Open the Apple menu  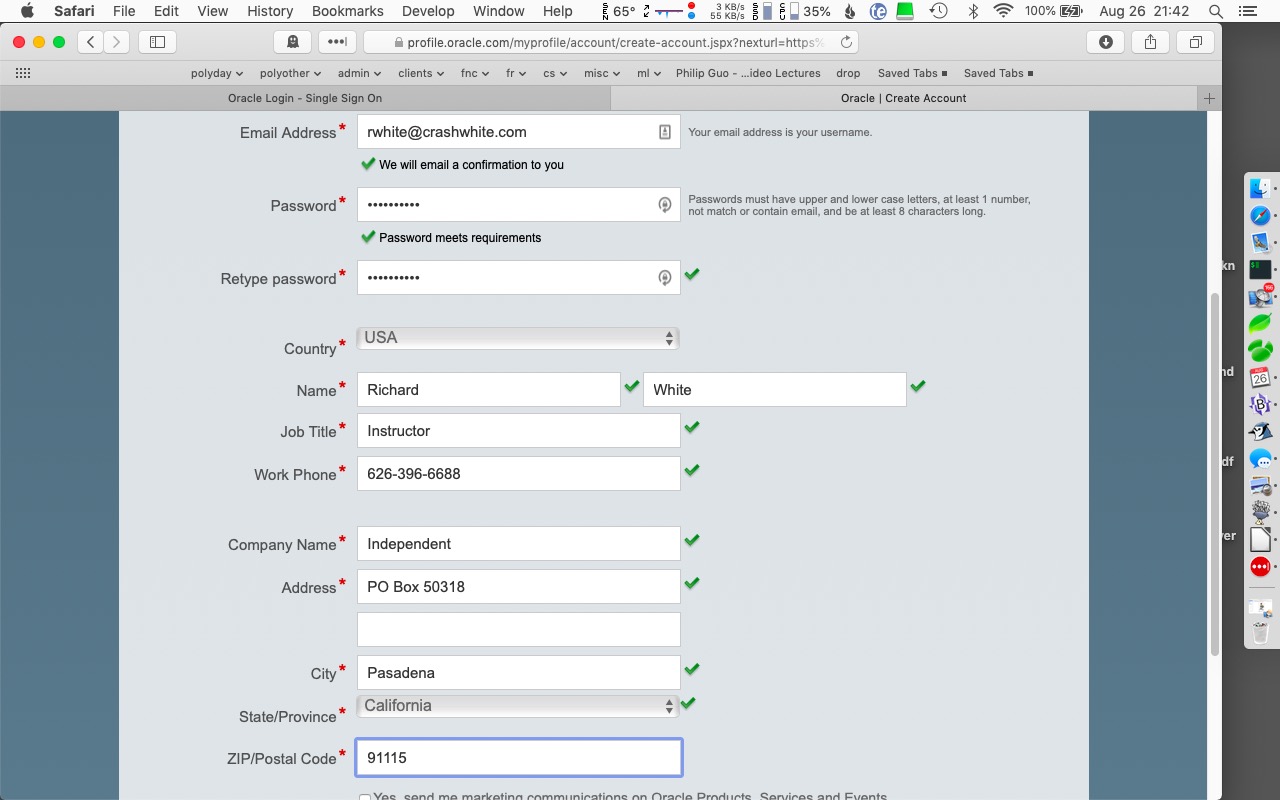(x=27, y=11)
